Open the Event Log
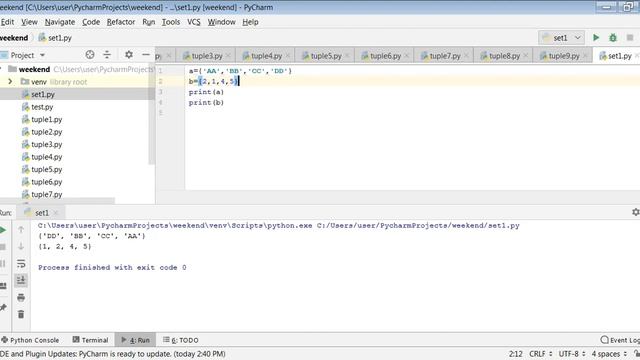 (620, 340)
